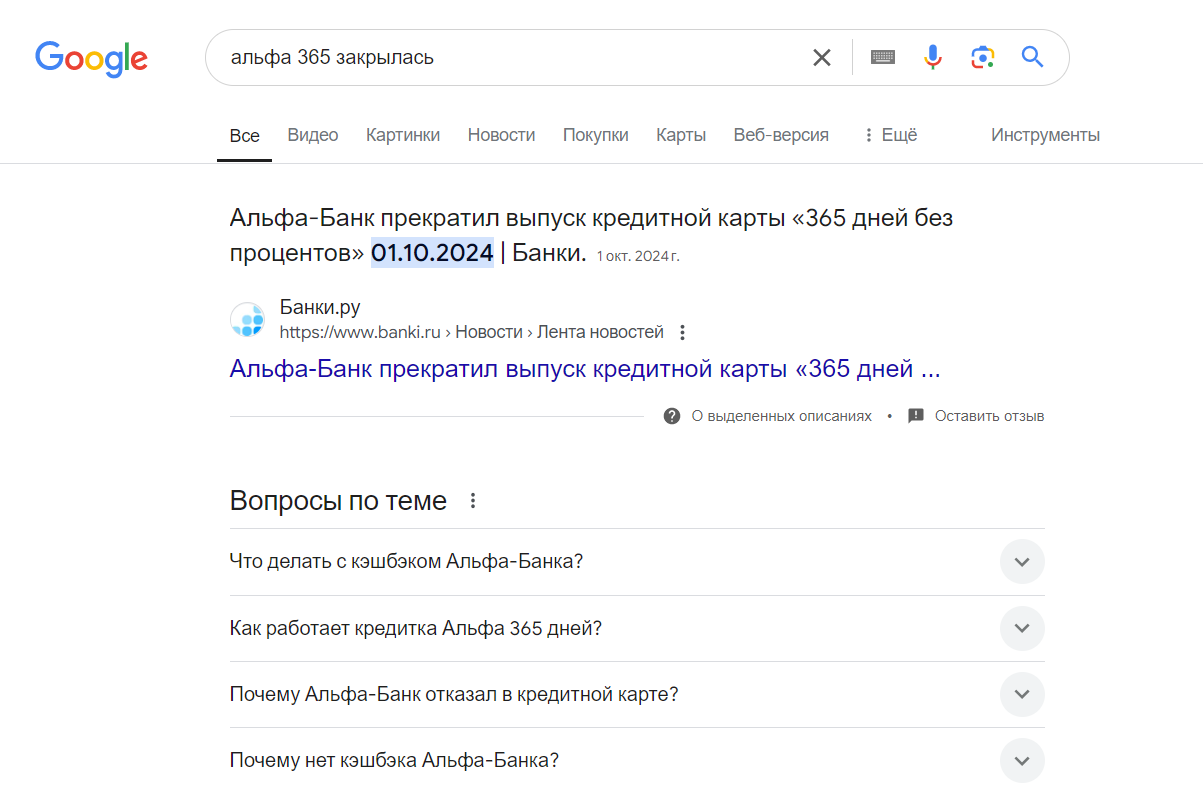Expand Почему нет кэшбэка Альфа-Банка question
The width and height of the screenshot is (1203, 792).
[1022, 760]
